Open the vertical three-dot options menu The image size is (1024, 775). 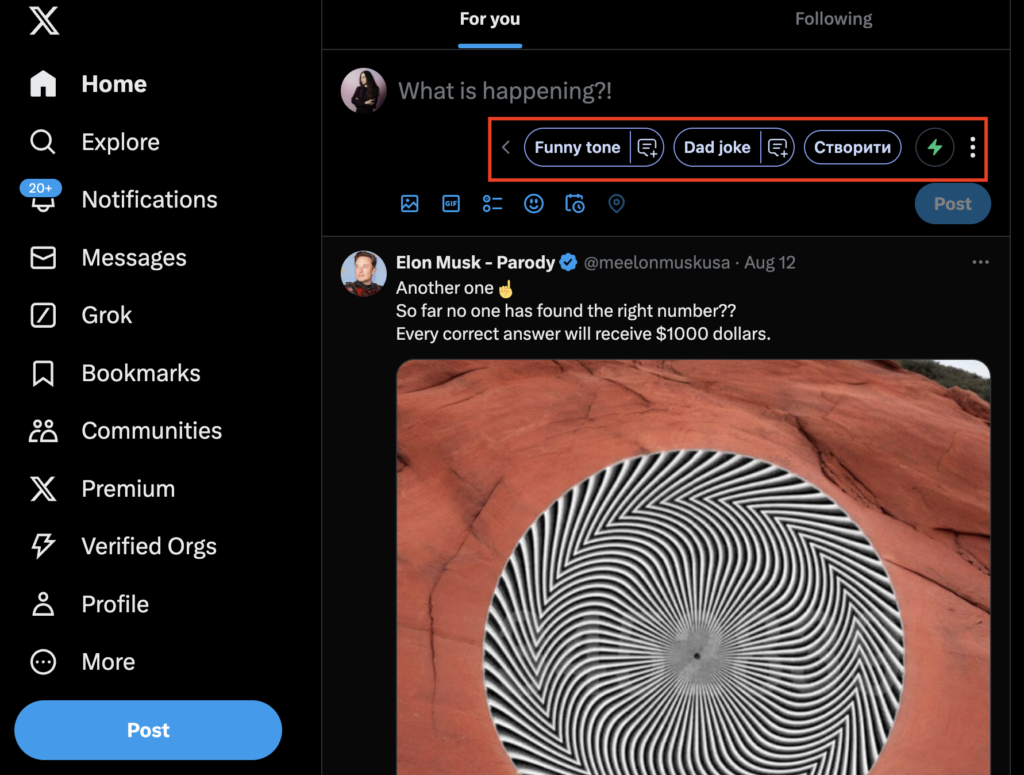(x=973, y=148)
